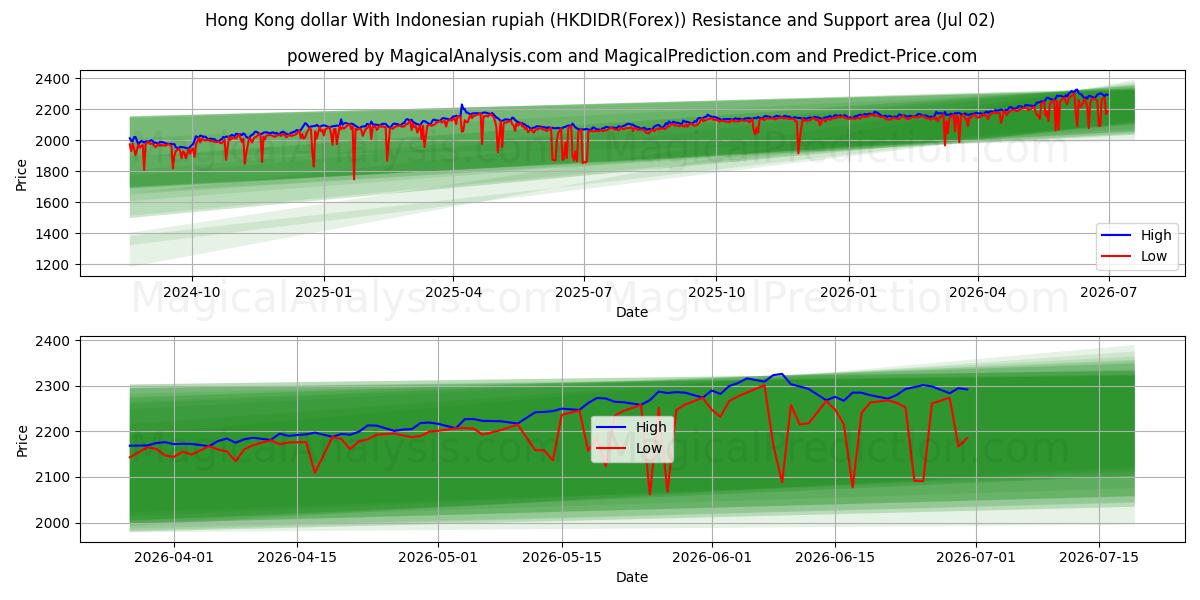Click the 1600 price tick on top chart
The width and height of the screenshot is (1200, 600).
(53, 203)
